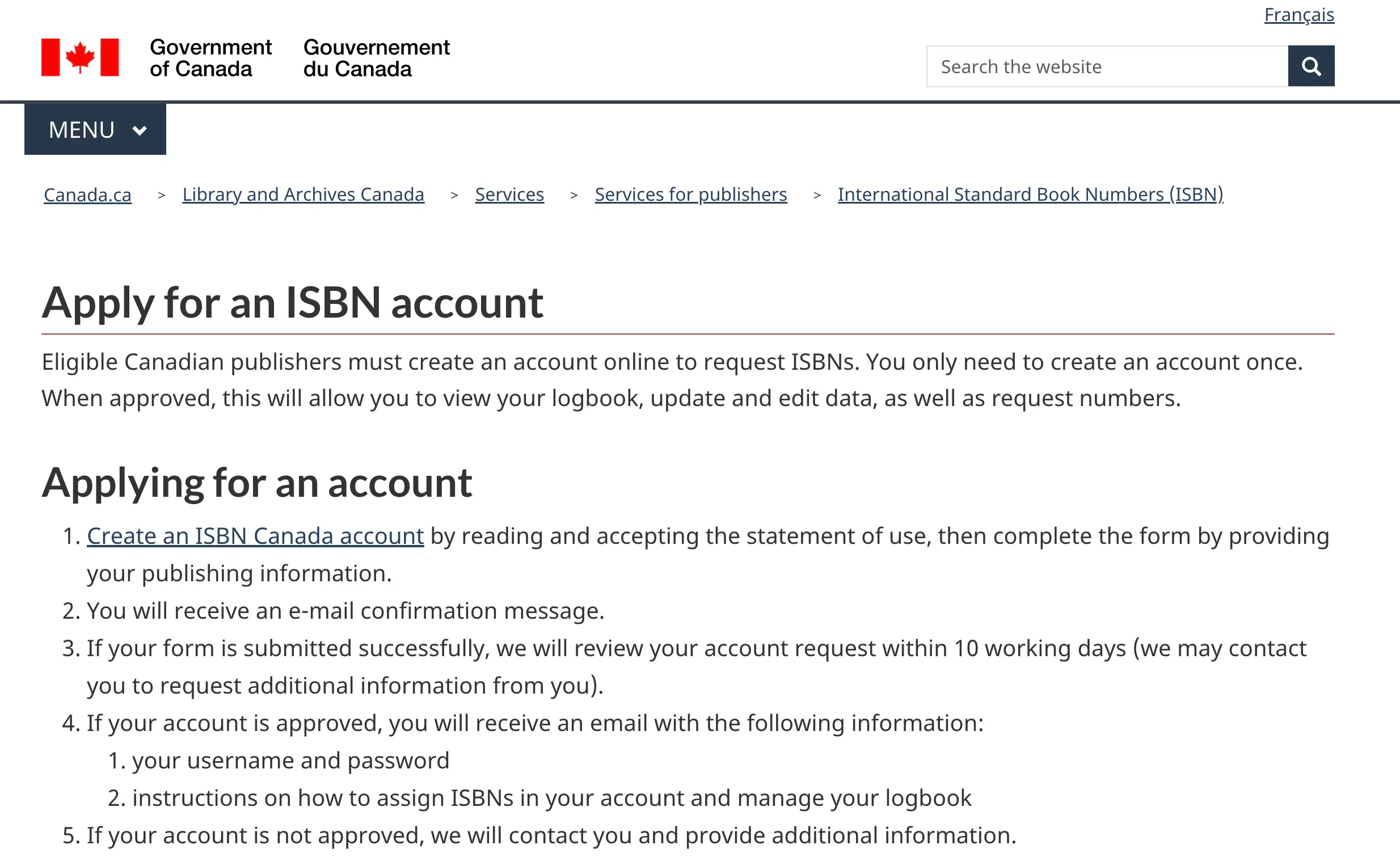Click the Applying for an account heading
The width and height of the screenshot is (1400, 862).
click(256, 483)
